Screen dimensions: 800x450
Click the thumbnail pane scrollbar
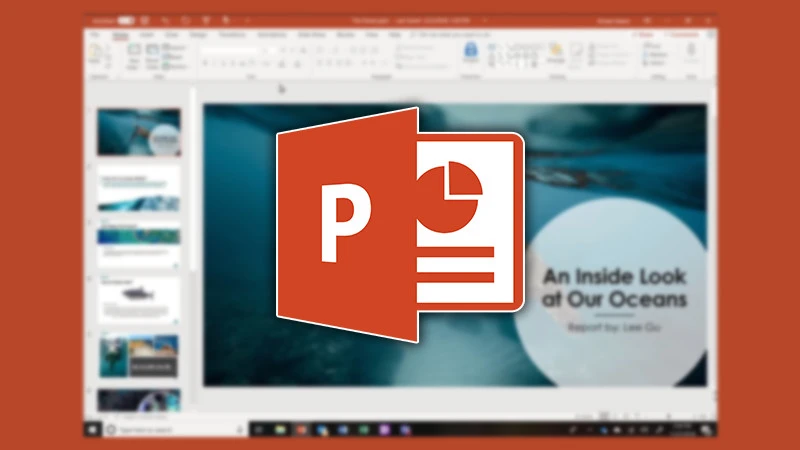(193, 179)
